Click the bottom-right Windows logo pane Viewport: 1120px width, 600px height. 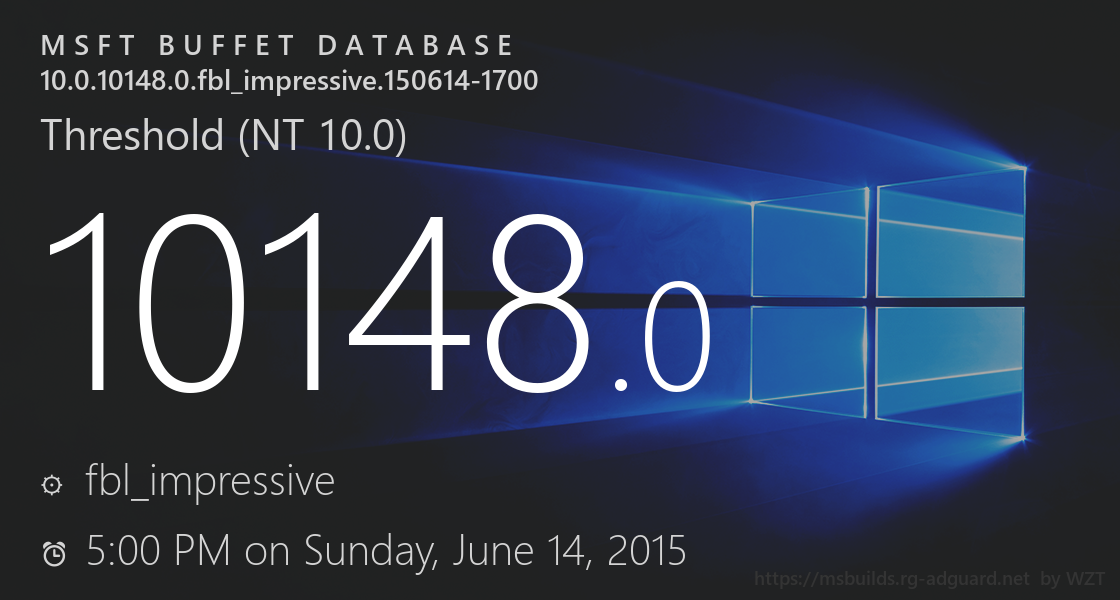[x=951, y=370]
